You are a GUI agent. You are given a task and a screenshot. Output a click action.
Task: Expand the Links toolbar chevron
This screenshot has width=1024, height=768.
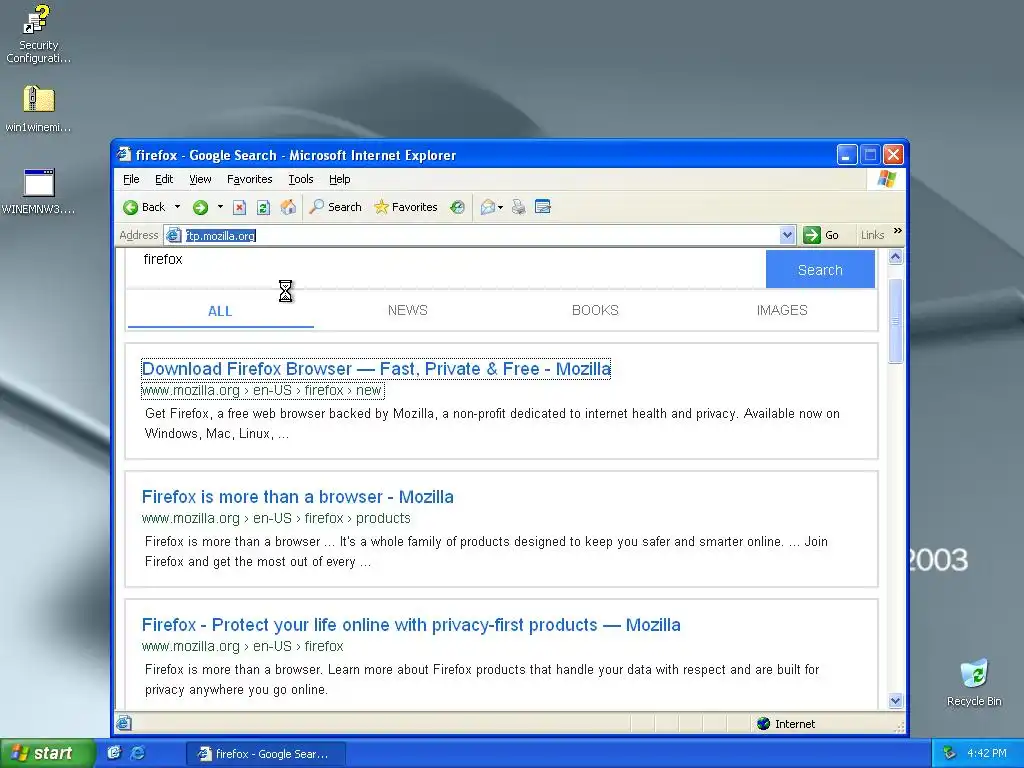(x=897, y=231)
